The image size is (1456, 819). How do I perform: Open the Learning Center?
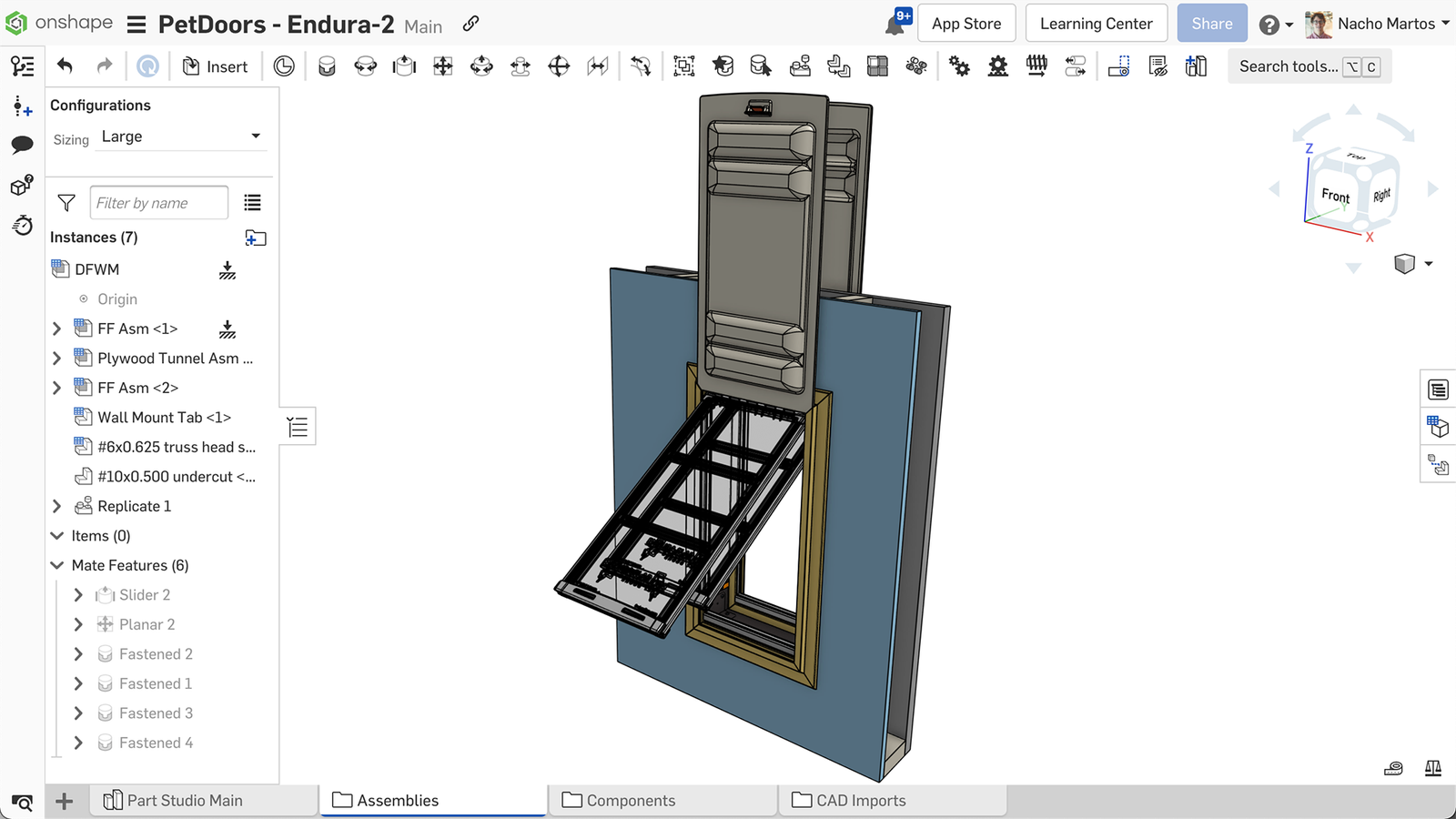pos(1096,23)
